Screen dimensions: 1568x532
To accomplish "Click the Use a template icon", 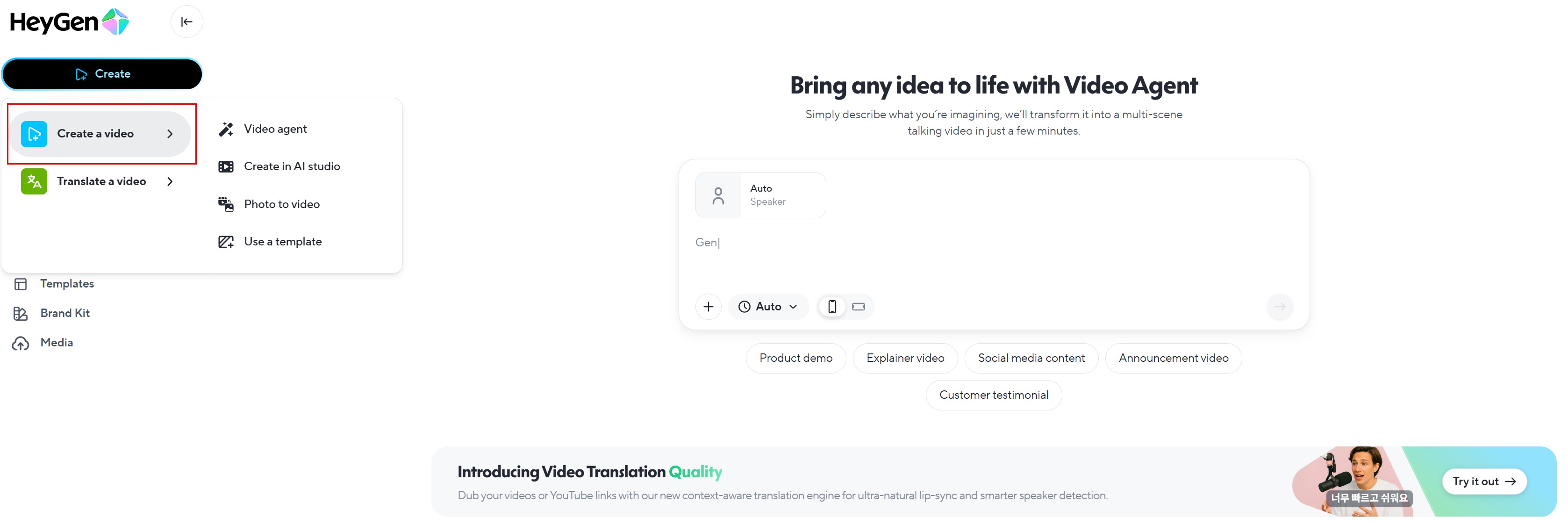I will pos(226,242).
